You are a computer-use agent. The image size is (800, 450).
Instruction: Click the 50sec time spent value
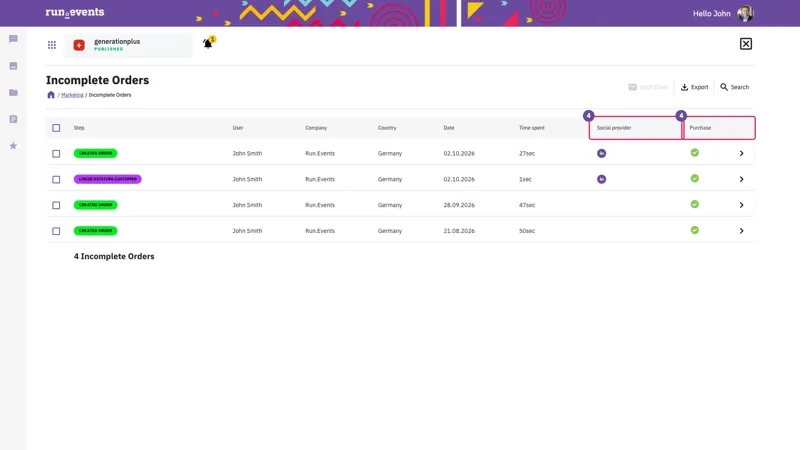[x=527, y=231]
